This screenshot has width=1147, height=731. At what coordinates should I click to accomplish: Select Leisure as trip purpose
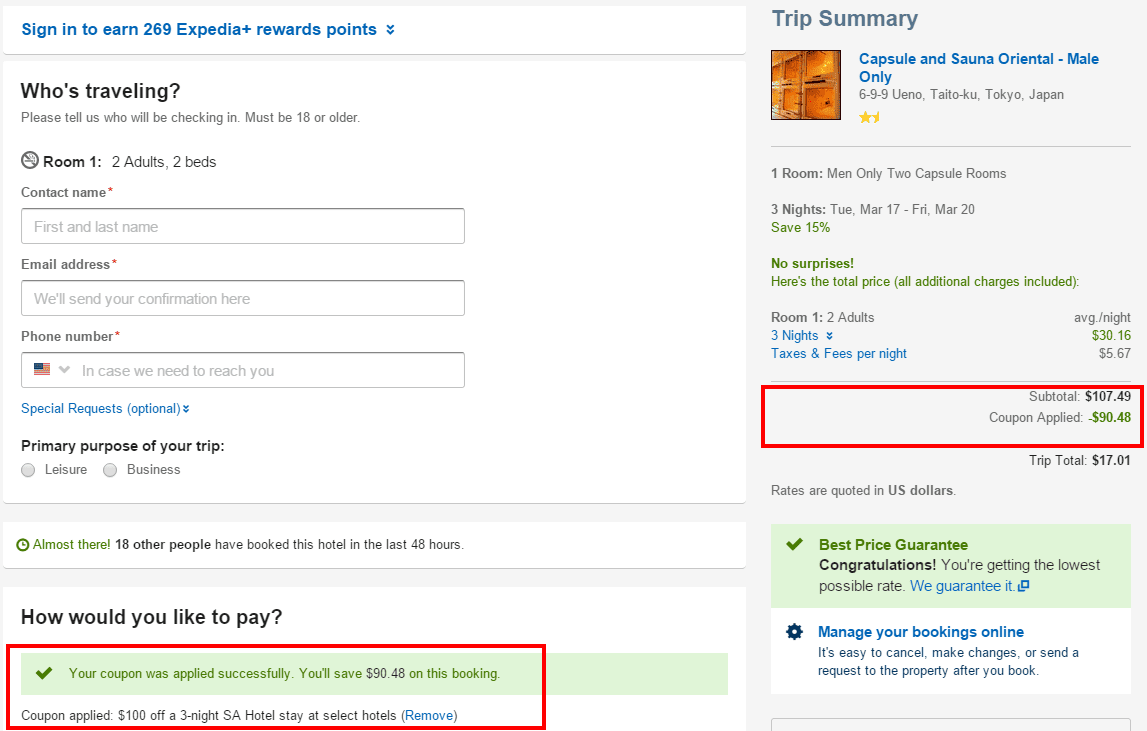pyautogui.click(x=28, y=470)
